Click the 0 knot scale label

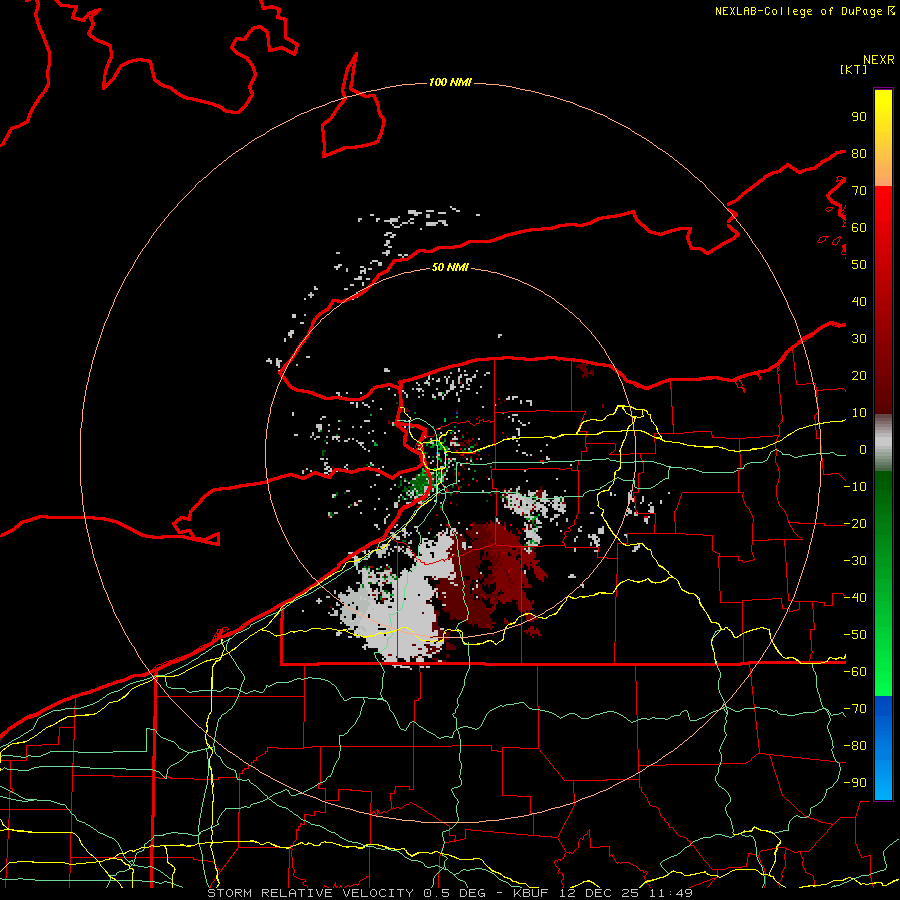click(863, 449)
